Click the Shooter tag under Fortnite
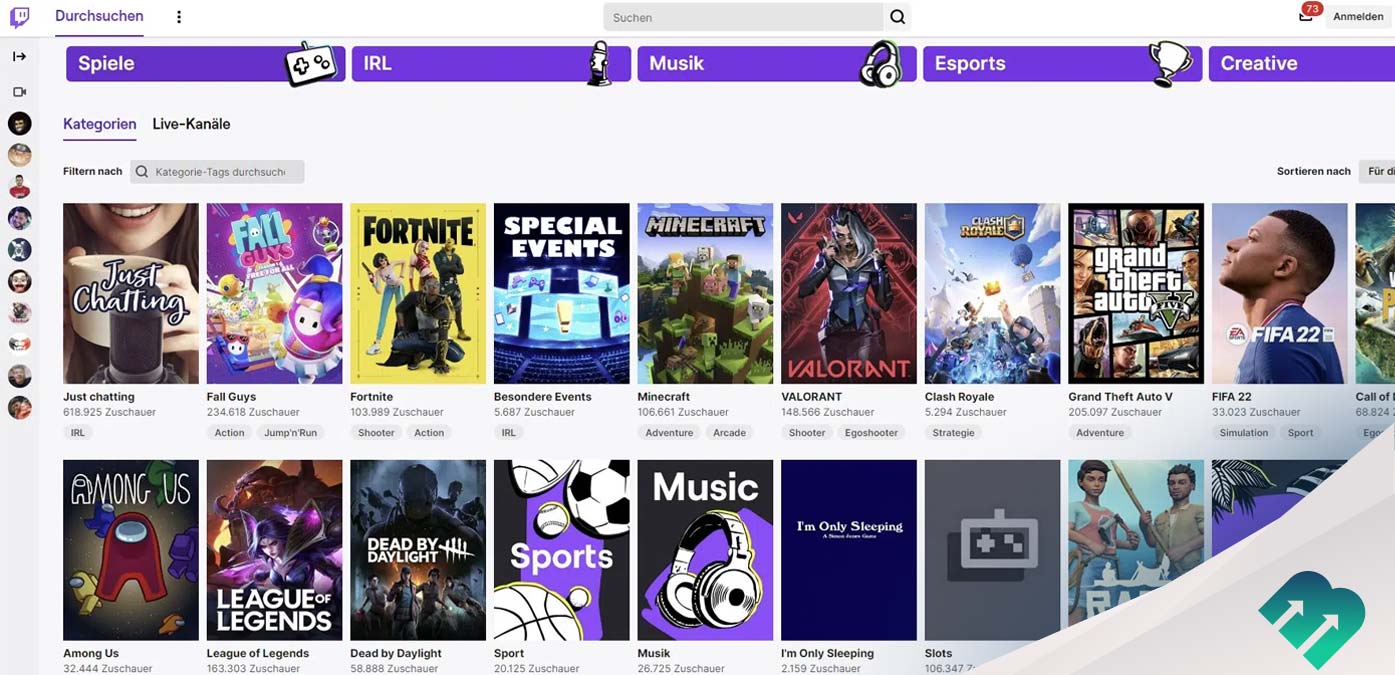This screenshot has width=1395, height=675. tap(377, 433)
